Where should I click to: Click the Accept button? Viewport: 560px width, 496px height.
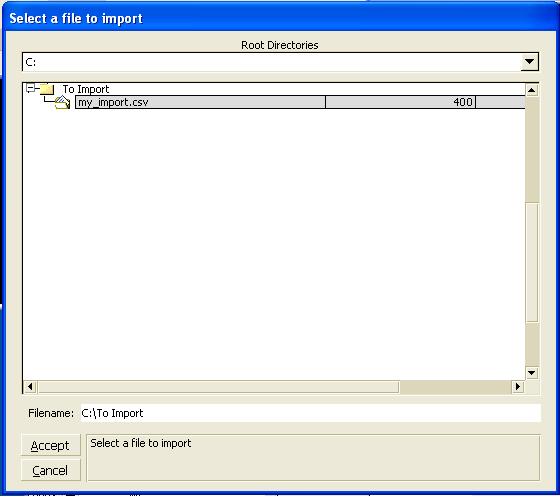(x=50, y=445)
